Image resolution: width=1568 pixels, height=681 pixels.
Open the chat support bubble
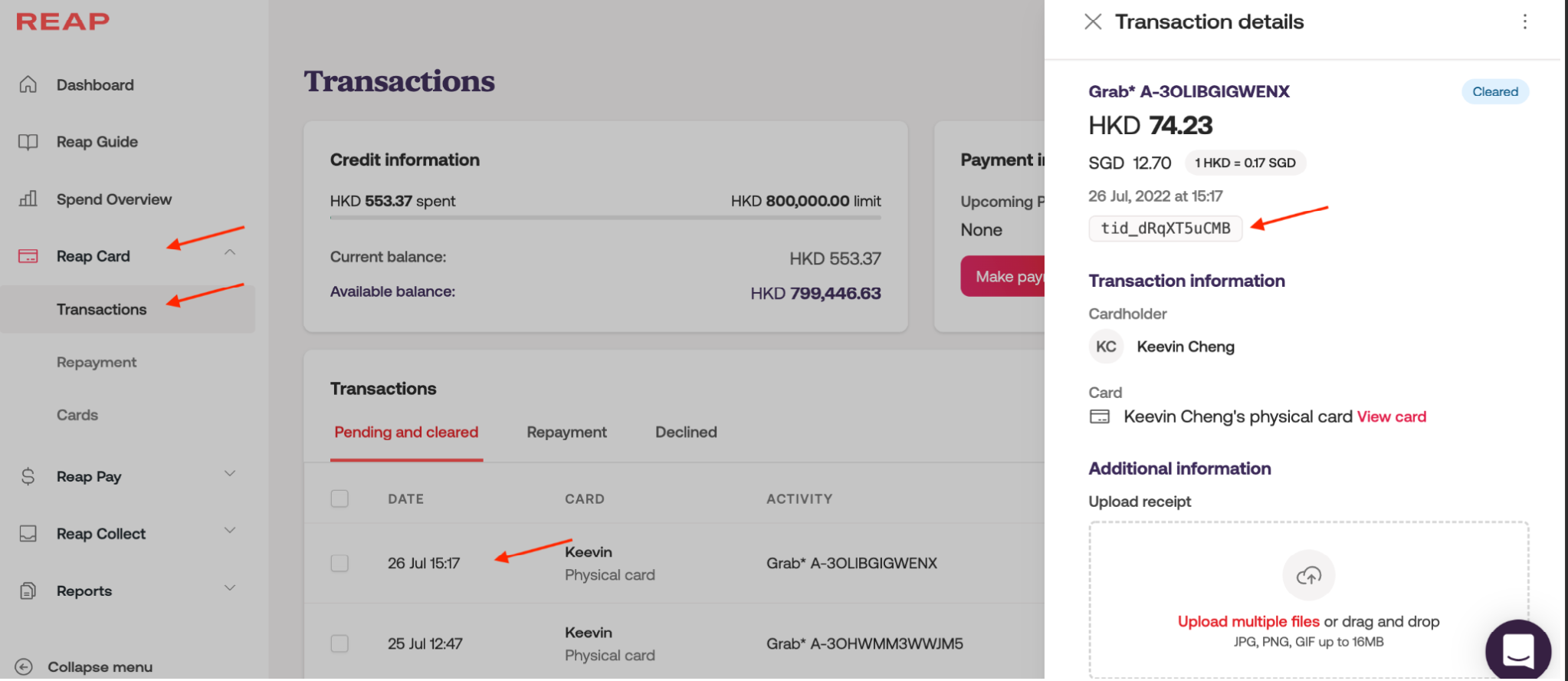(1517, 650)
